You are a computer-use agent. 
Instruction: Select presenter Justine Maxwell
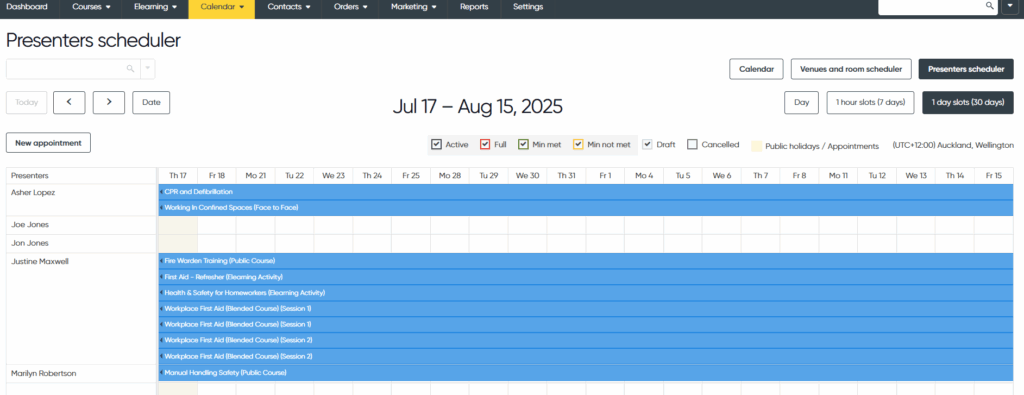pyautogui.click(x=40, y=261)
